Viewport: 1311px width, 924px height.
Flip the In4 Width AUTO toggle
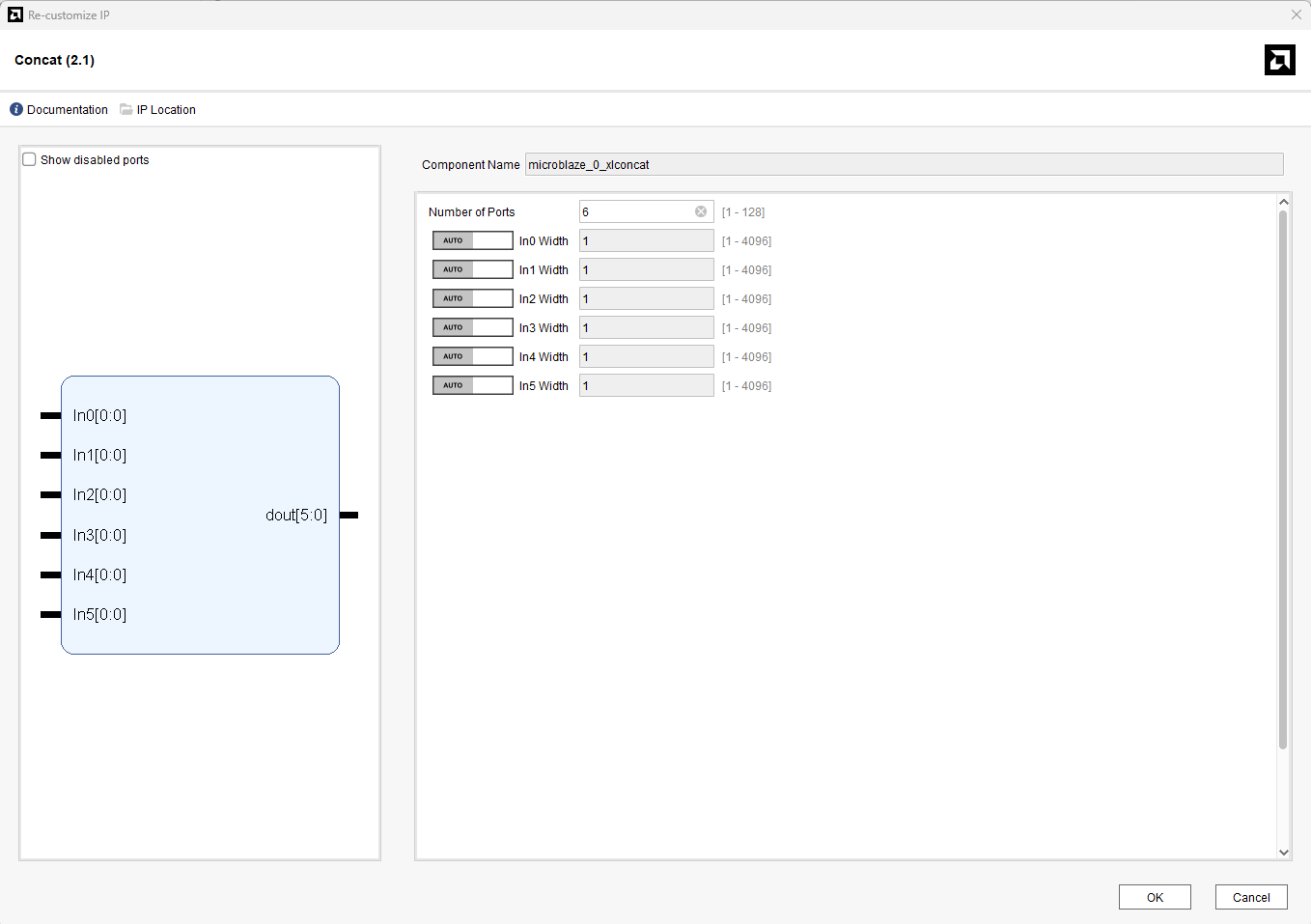click(x=472, y=356)
